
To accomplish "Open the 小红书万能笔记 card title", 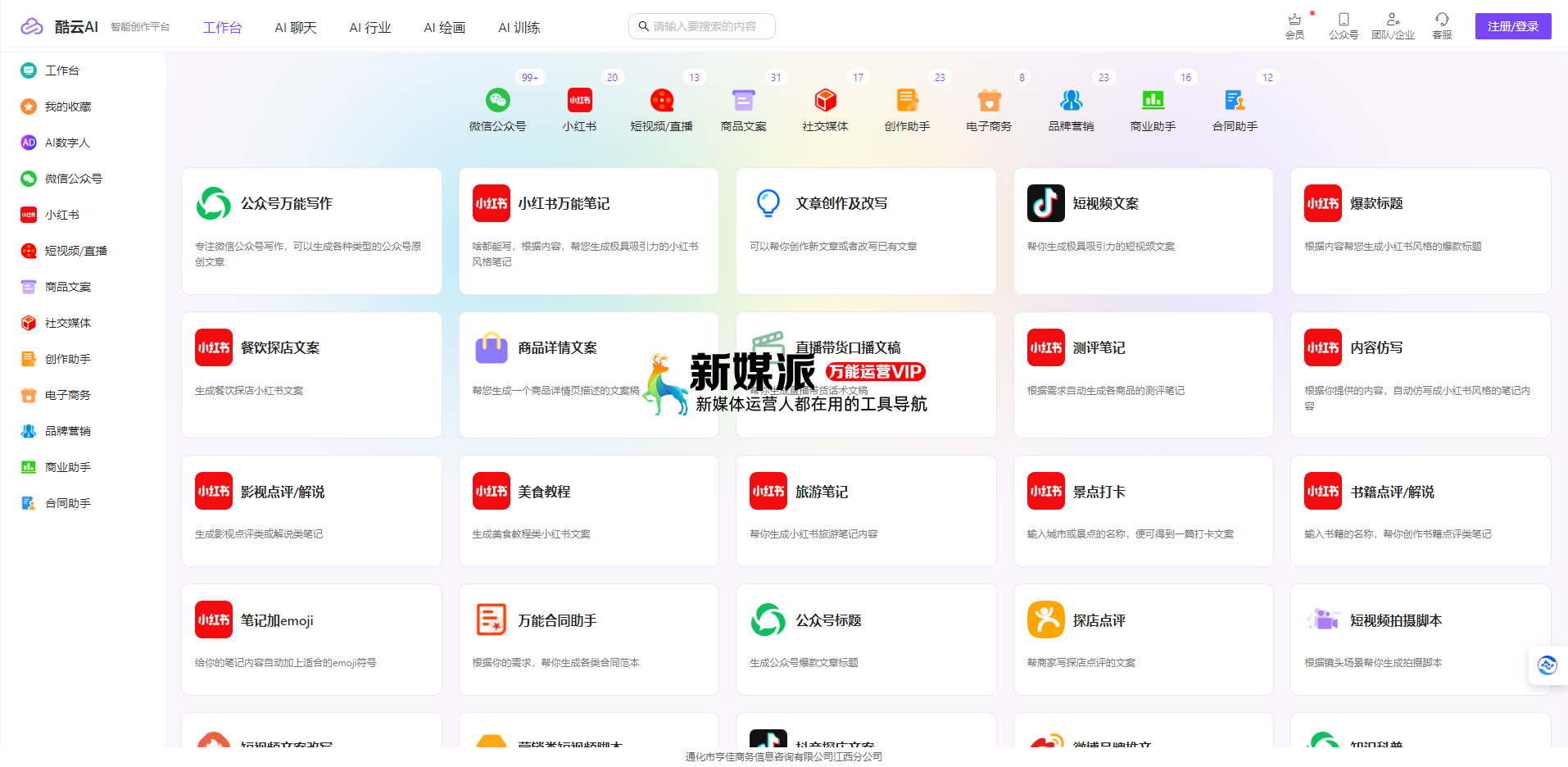I will point(564,203).
